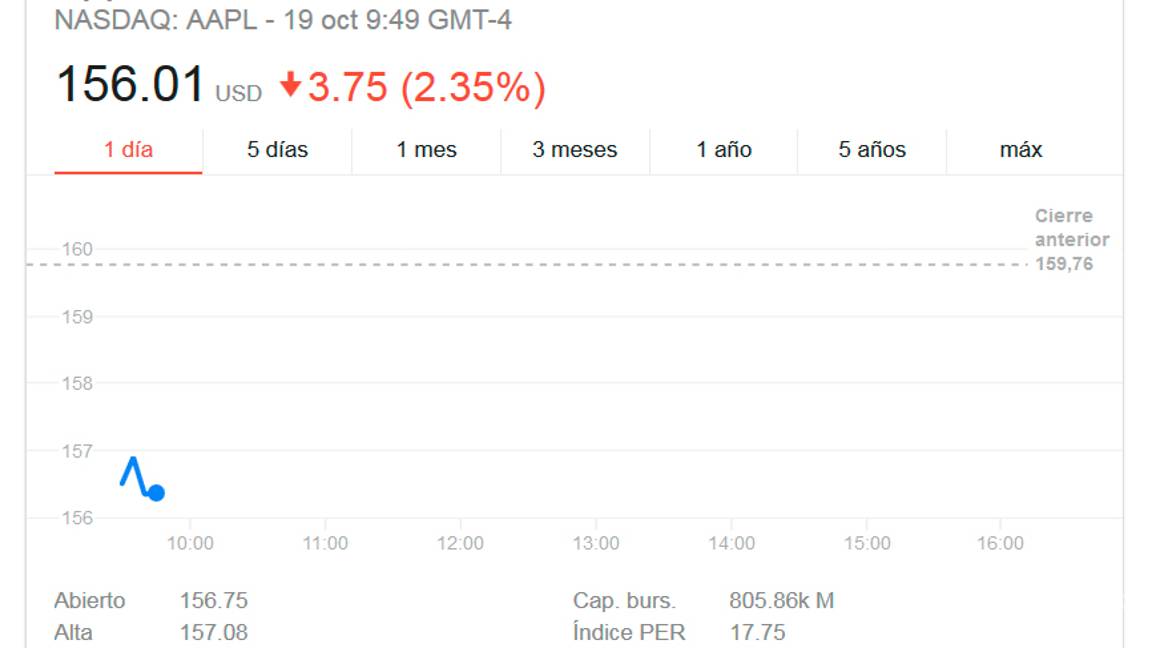Click the "Índice PER" ratio 17.75
1152x648 pixels.
(x=761, y=632)
